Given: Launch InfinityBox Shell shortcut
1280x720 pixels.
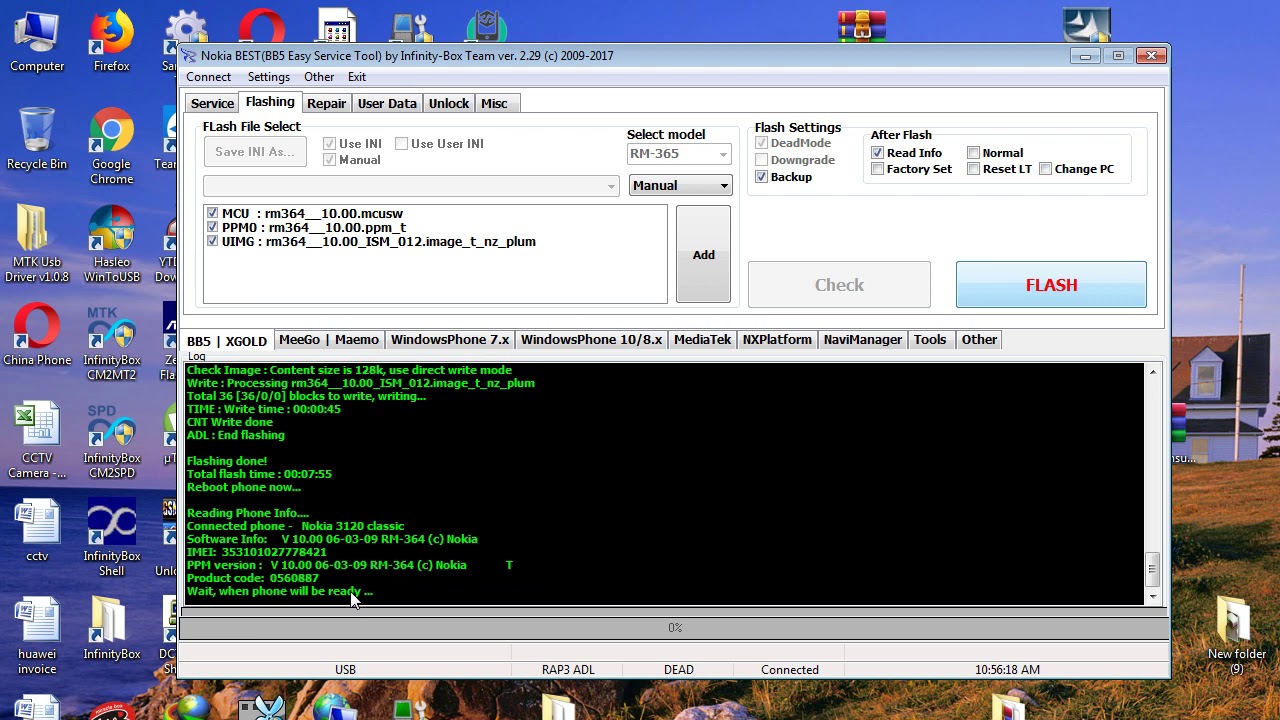Looking at the screenshot, I should (x=111, y=538).
